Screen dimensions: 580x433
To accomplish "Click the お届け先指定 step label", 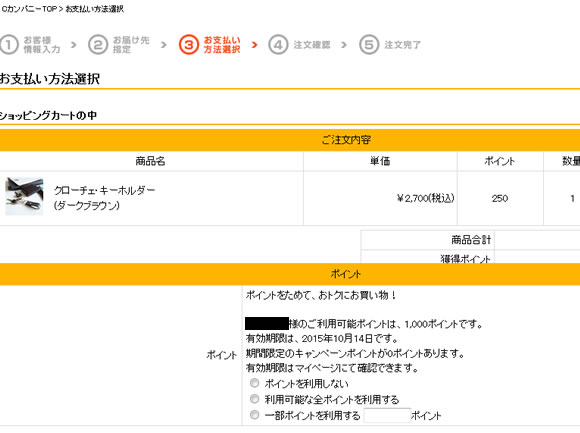I will (x=131, y=45).
